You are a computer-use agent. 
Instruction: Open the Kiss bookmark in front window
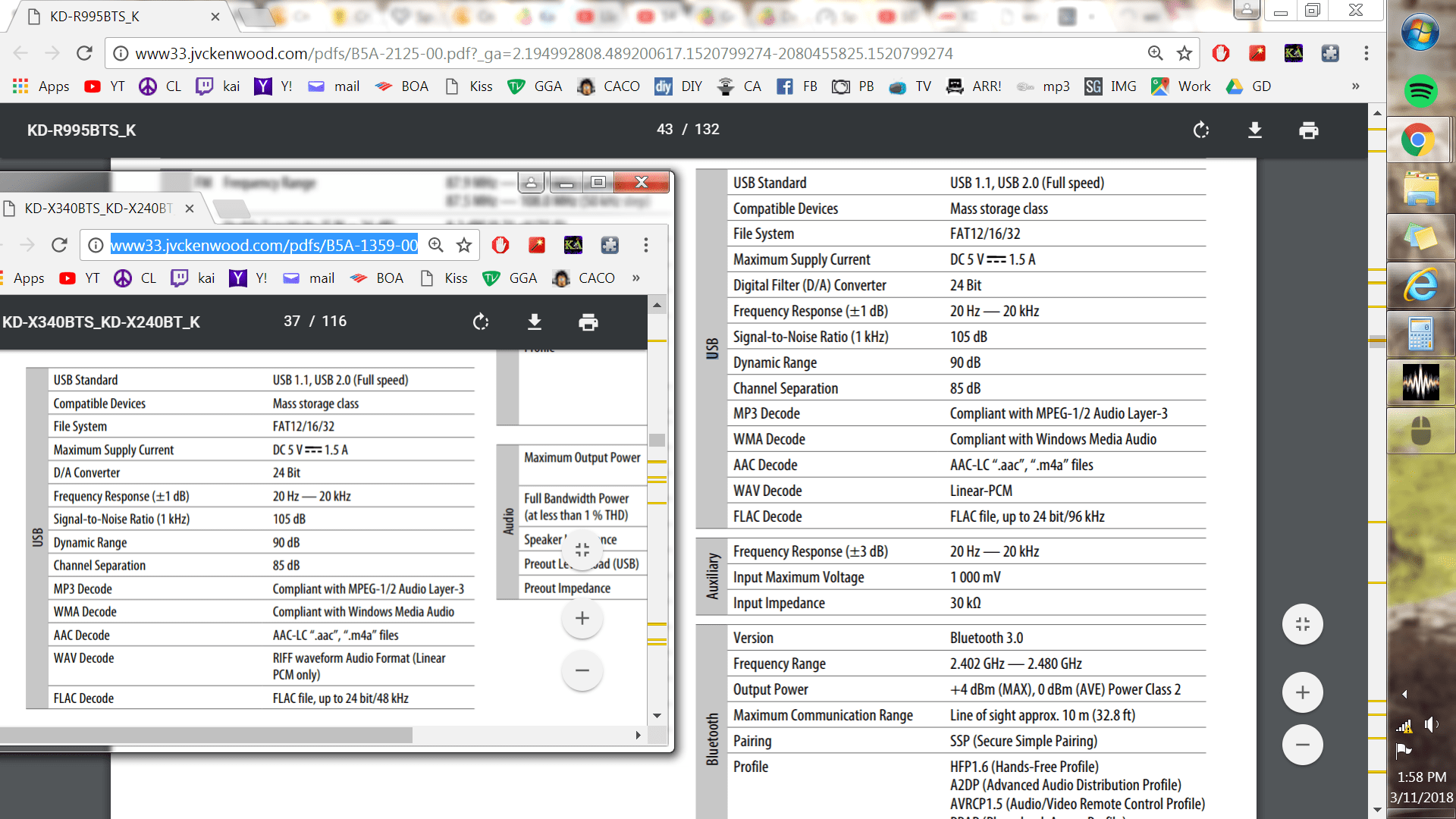(x=444, y=278)
